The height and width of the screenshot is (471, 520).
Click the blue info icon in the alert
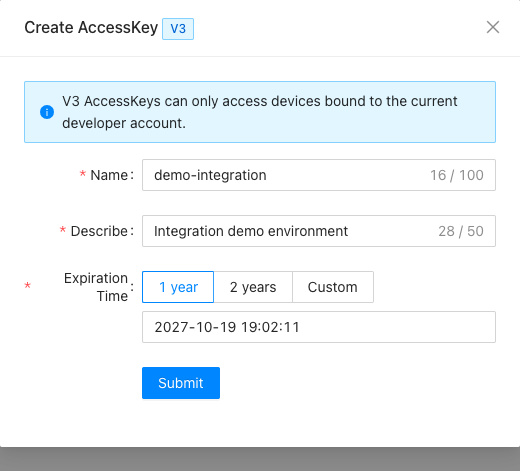tap(47, 112)
